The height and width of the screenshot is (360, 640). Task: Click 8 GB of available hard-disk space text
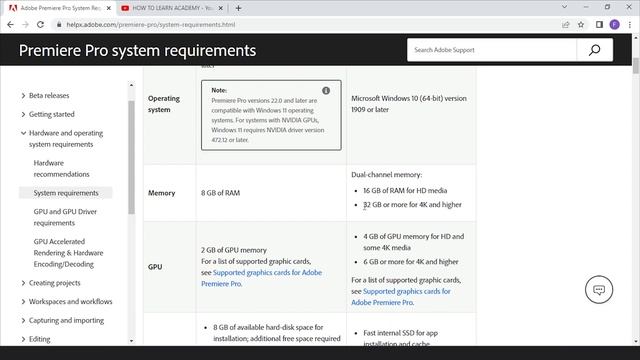(268, 327)
